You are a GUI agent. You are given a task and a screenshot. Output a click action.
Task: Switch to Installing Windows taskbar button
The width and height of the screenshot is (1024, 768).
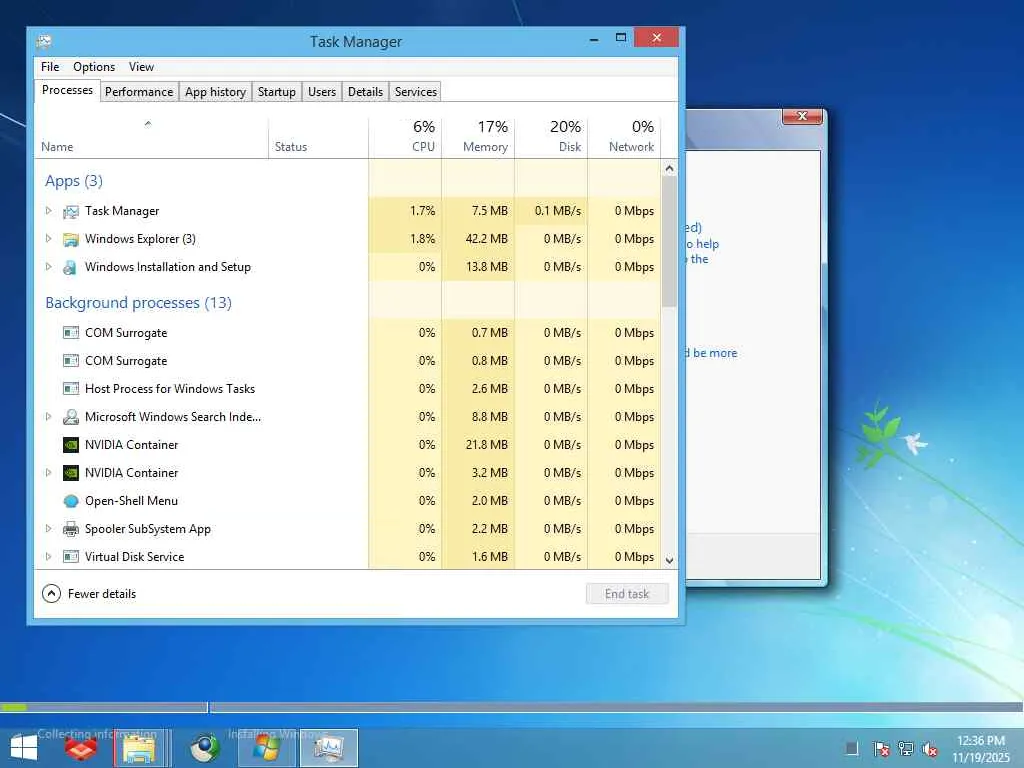266,748
